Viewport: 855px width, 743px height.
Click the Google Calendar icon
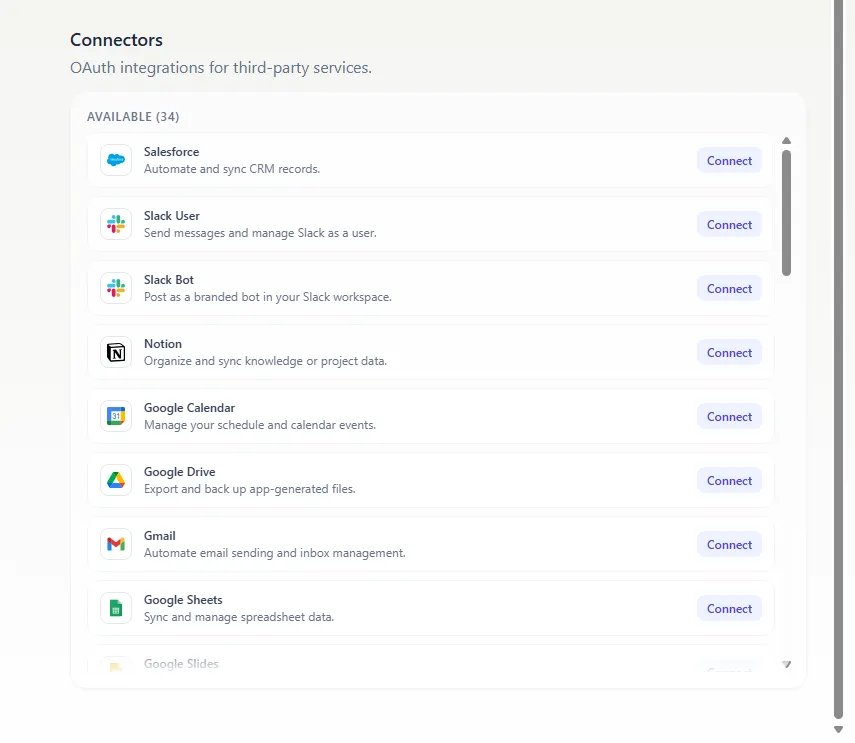[116, 416]
